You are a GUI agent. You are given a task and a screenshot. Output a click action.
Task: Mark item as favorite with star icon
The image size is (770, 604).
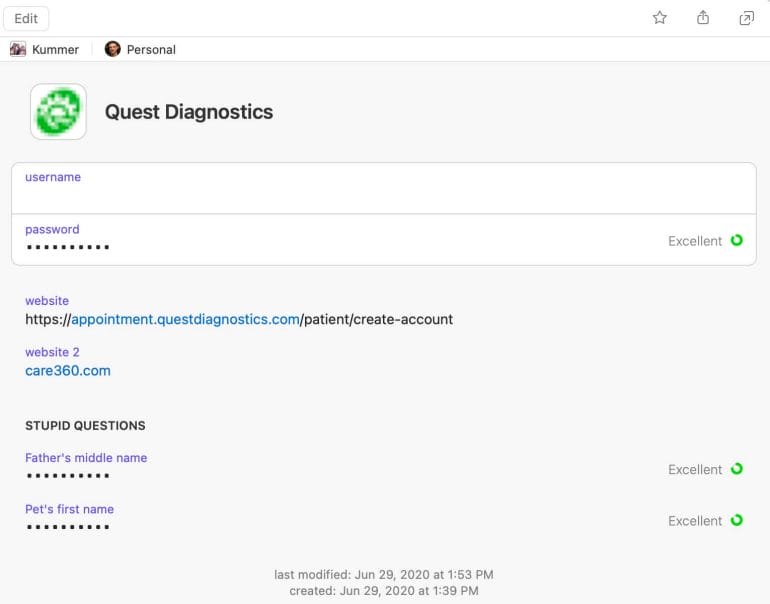point(660,18)
